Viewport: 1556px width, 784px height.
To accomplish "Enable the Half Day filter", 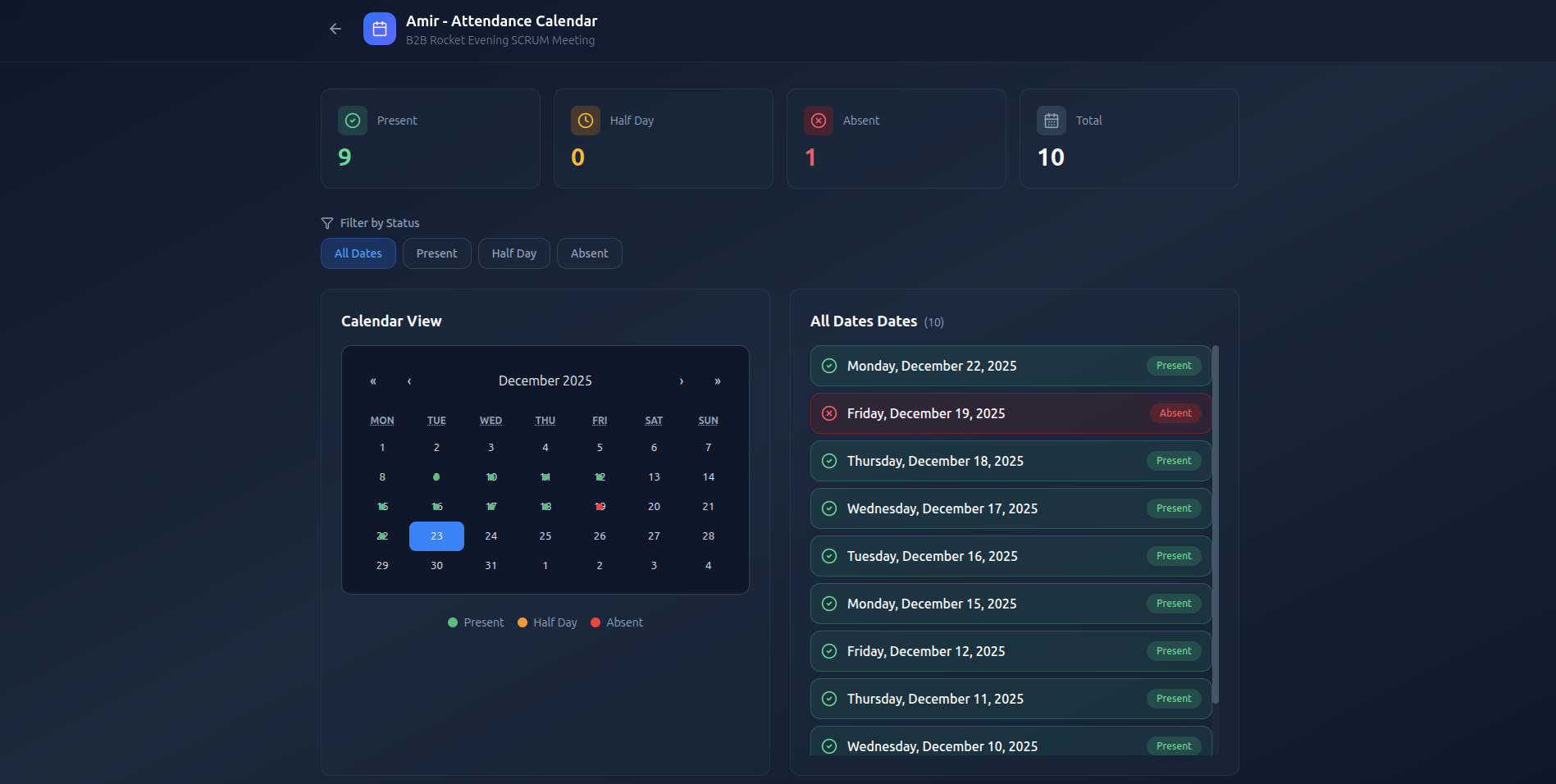I will [x=513, y=253].
